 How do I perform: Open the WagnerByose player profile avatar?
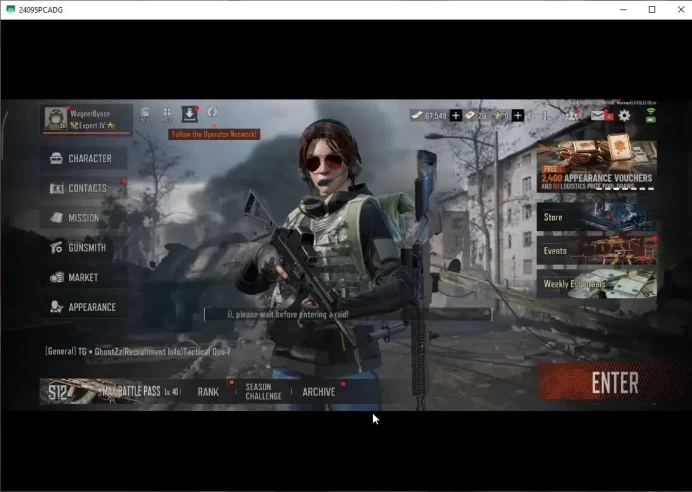click(56, 118)
